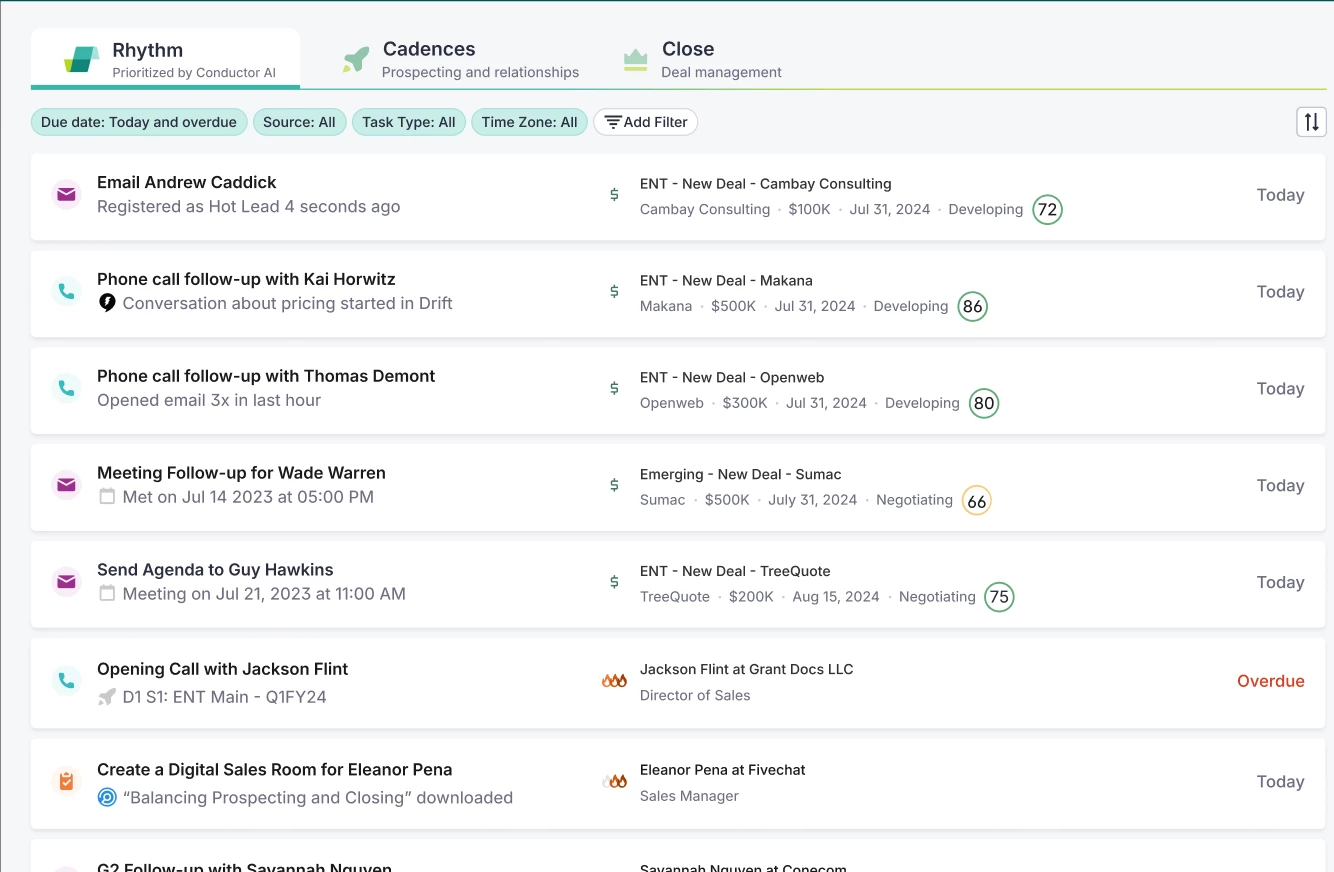
Task: Open Create a Digital Sales Room for Eleanor Pena
Action: click(274, 769)
